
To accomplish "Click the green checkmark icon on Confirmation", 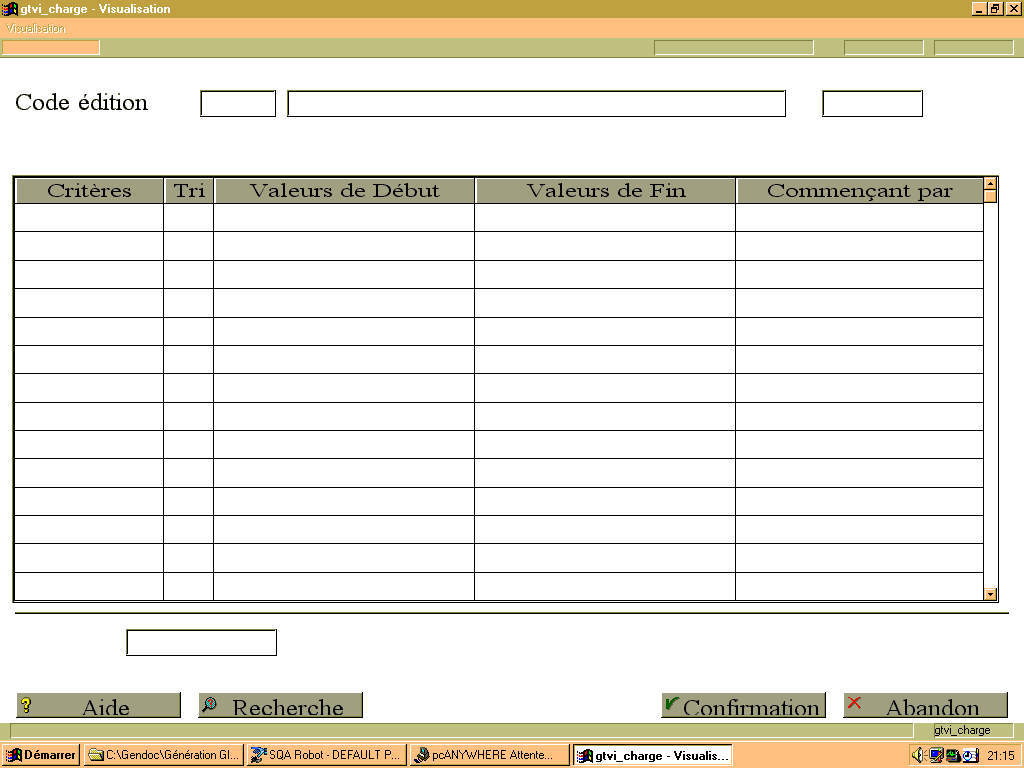I will click(671, 703).
